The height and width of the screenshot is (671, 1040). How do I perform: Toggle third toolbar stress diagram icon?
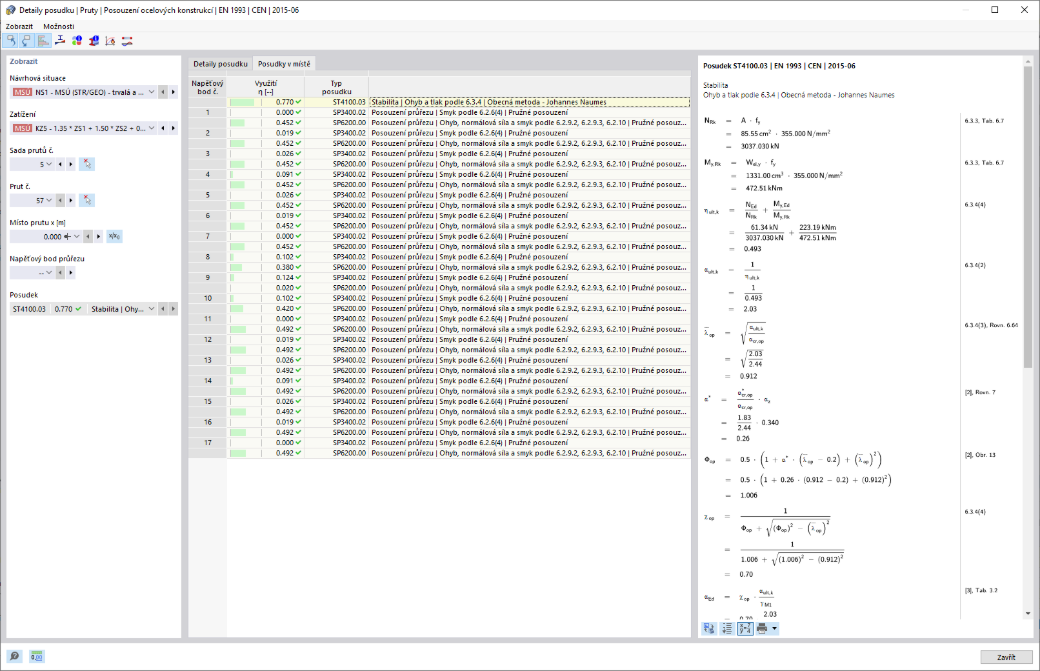(x=43, y=41)
